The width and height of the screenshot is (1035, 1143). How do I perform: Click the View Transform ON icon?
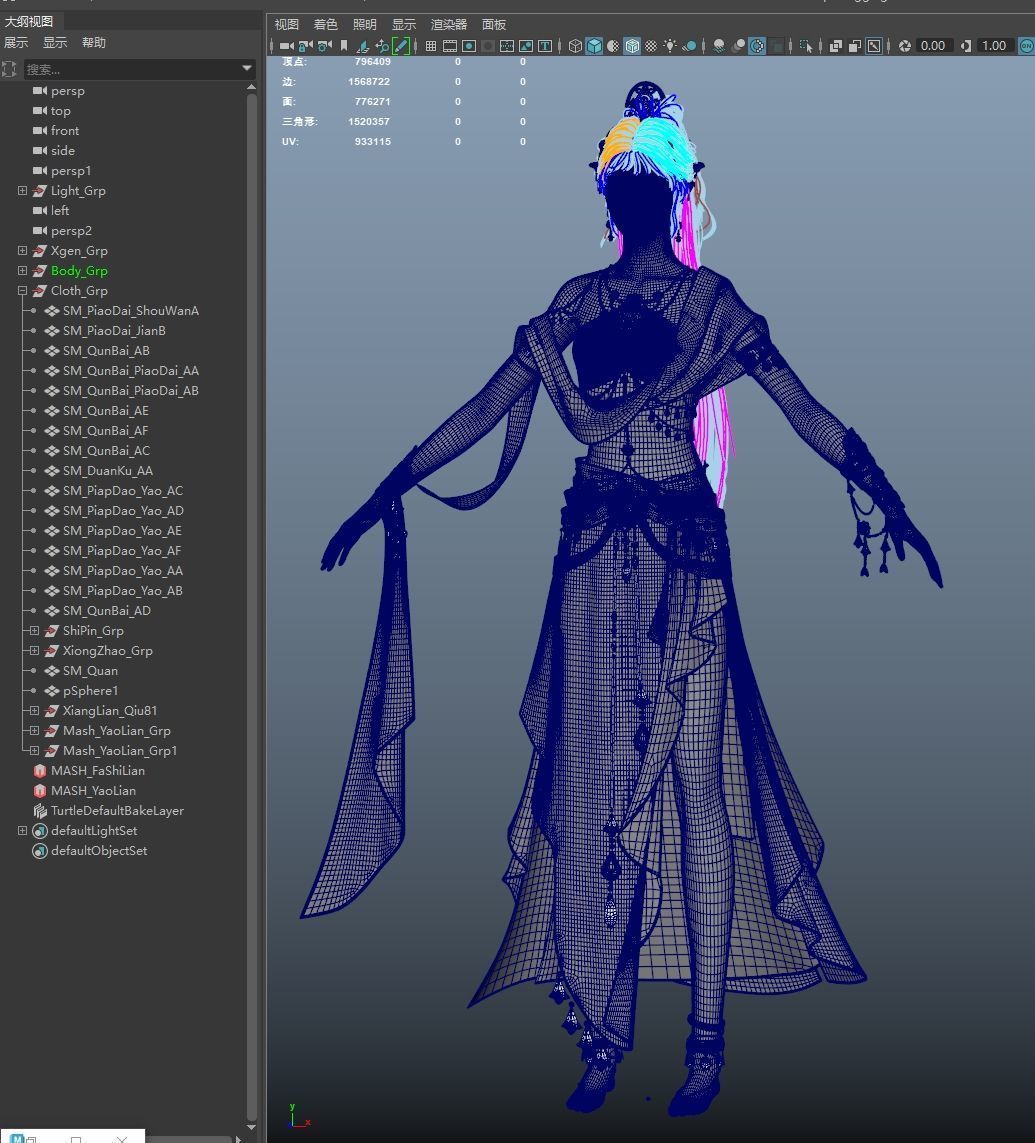[x=1026, y=46]
